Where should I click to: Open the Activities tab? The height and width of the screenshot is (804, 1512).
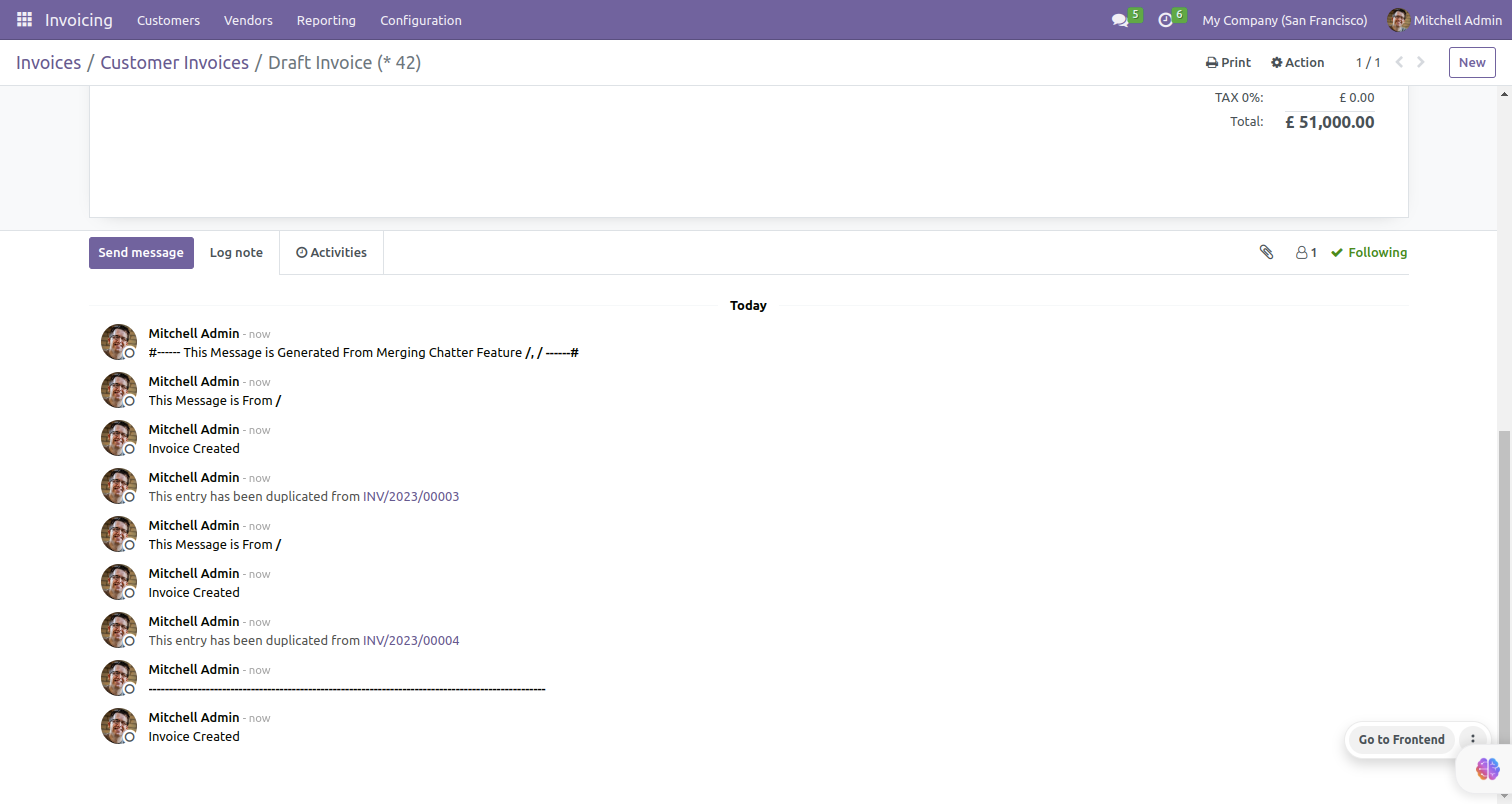(x=331, y=253)
